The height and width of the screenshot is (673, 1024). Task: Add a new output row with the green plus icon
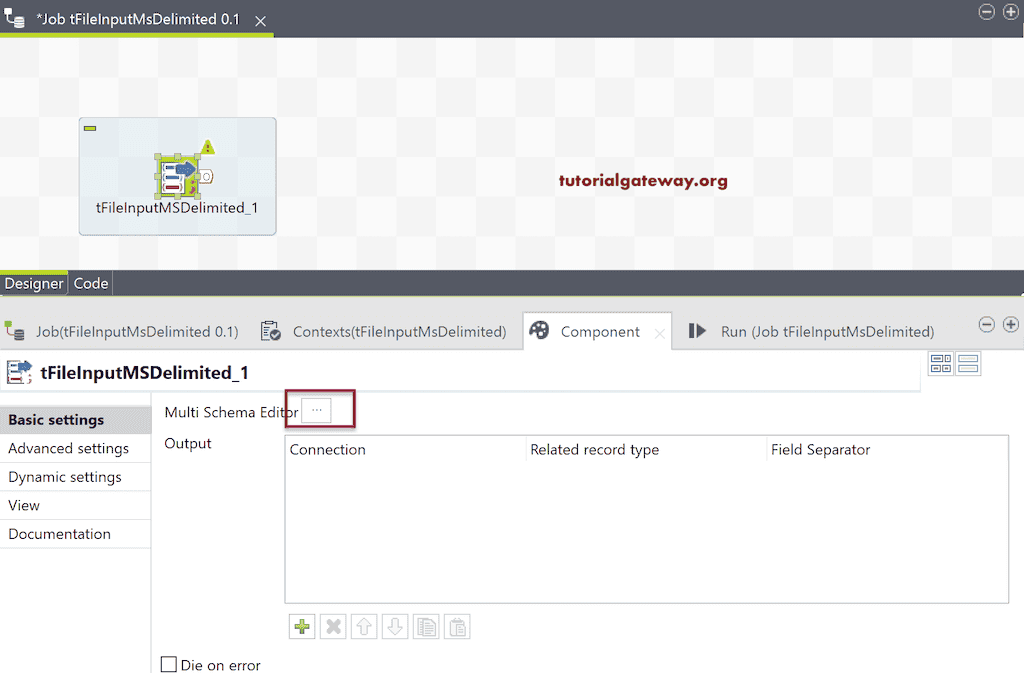301,626
